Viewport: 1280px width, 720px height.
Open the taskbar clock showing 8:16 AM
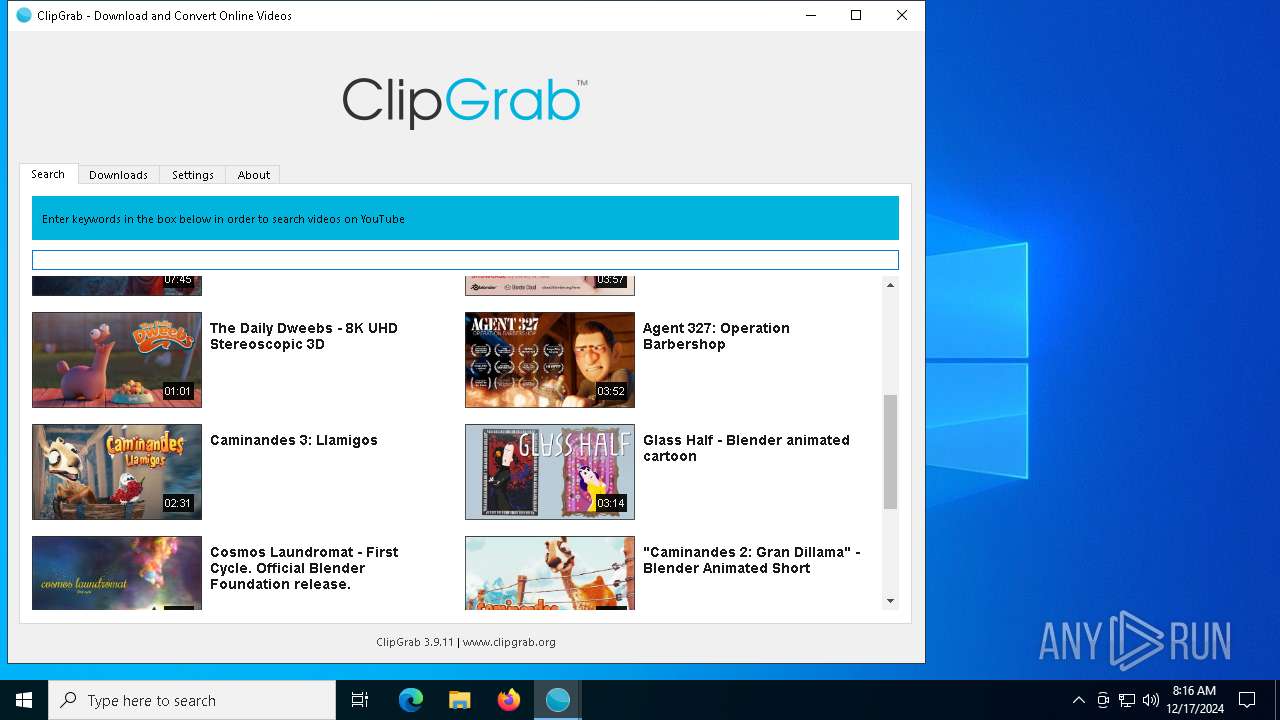click(x=1194, y=700)
